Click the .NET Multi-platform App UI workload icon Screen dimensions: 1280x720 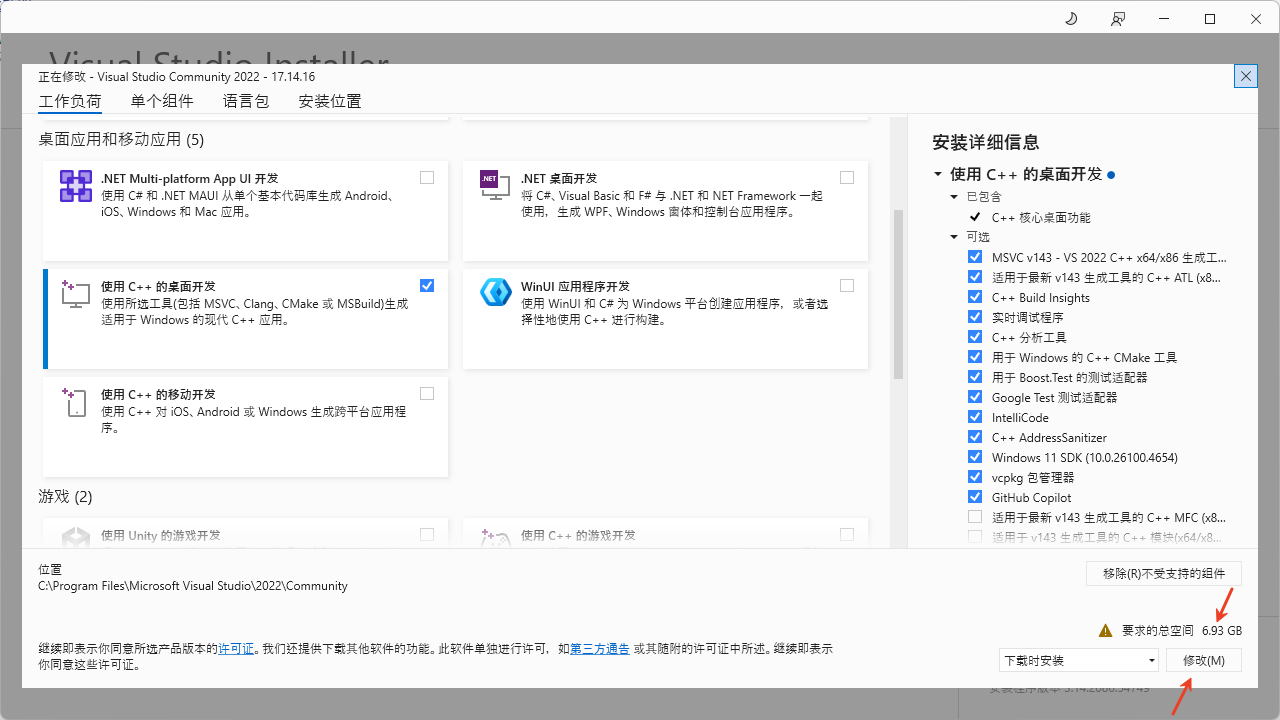point(76,186)
